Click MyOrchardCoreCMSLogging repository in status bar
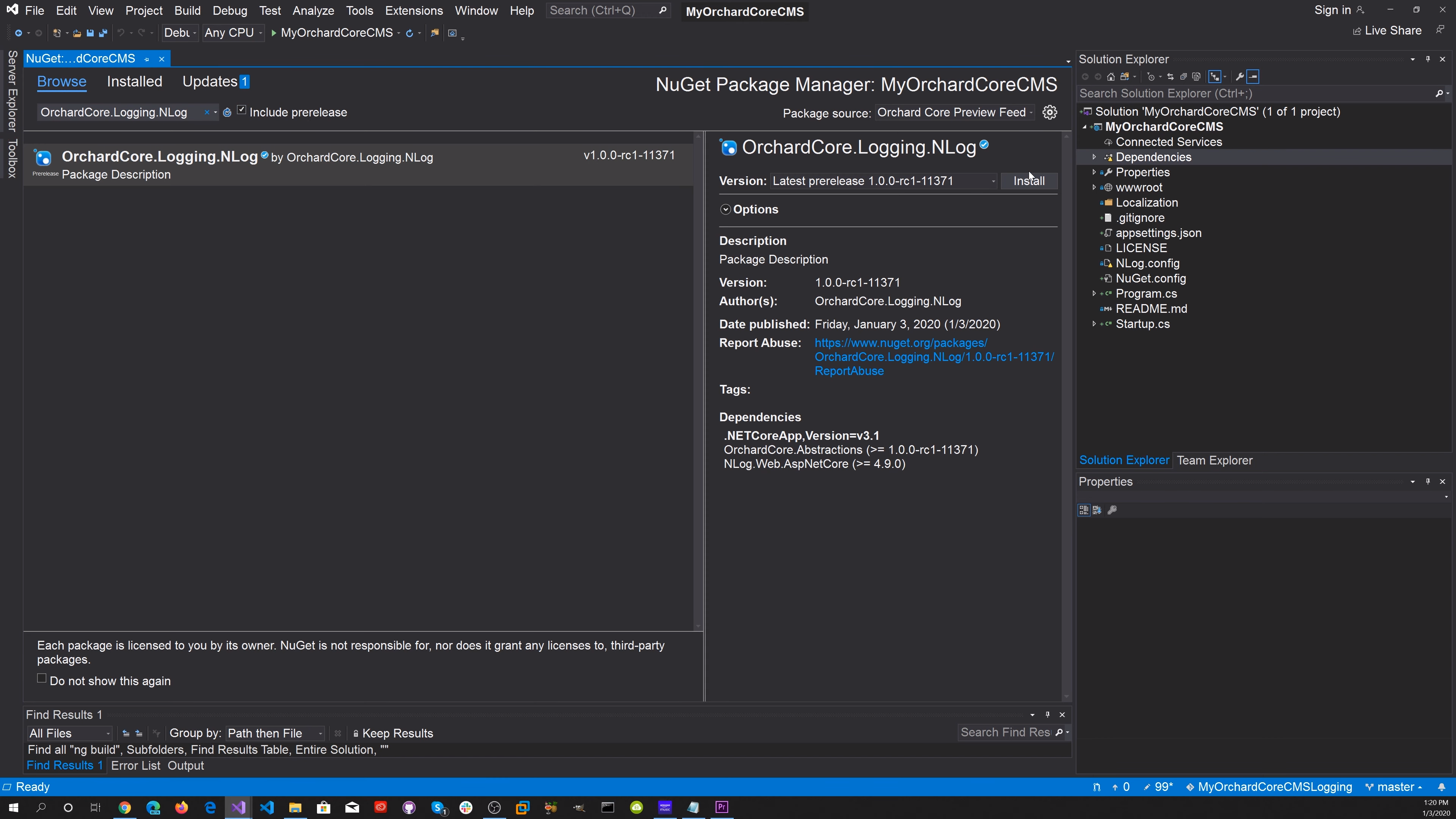This screenshot has height=819, width=1456. (x=1269, y=787)
